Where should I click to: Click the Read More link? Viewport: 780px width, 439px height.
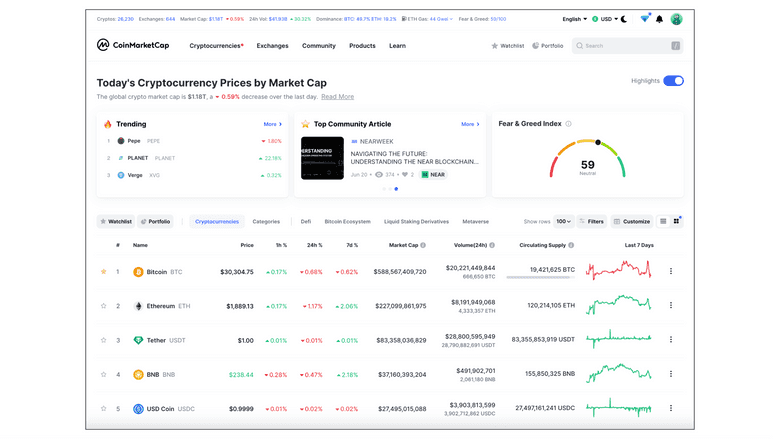(x=337, y=97)
